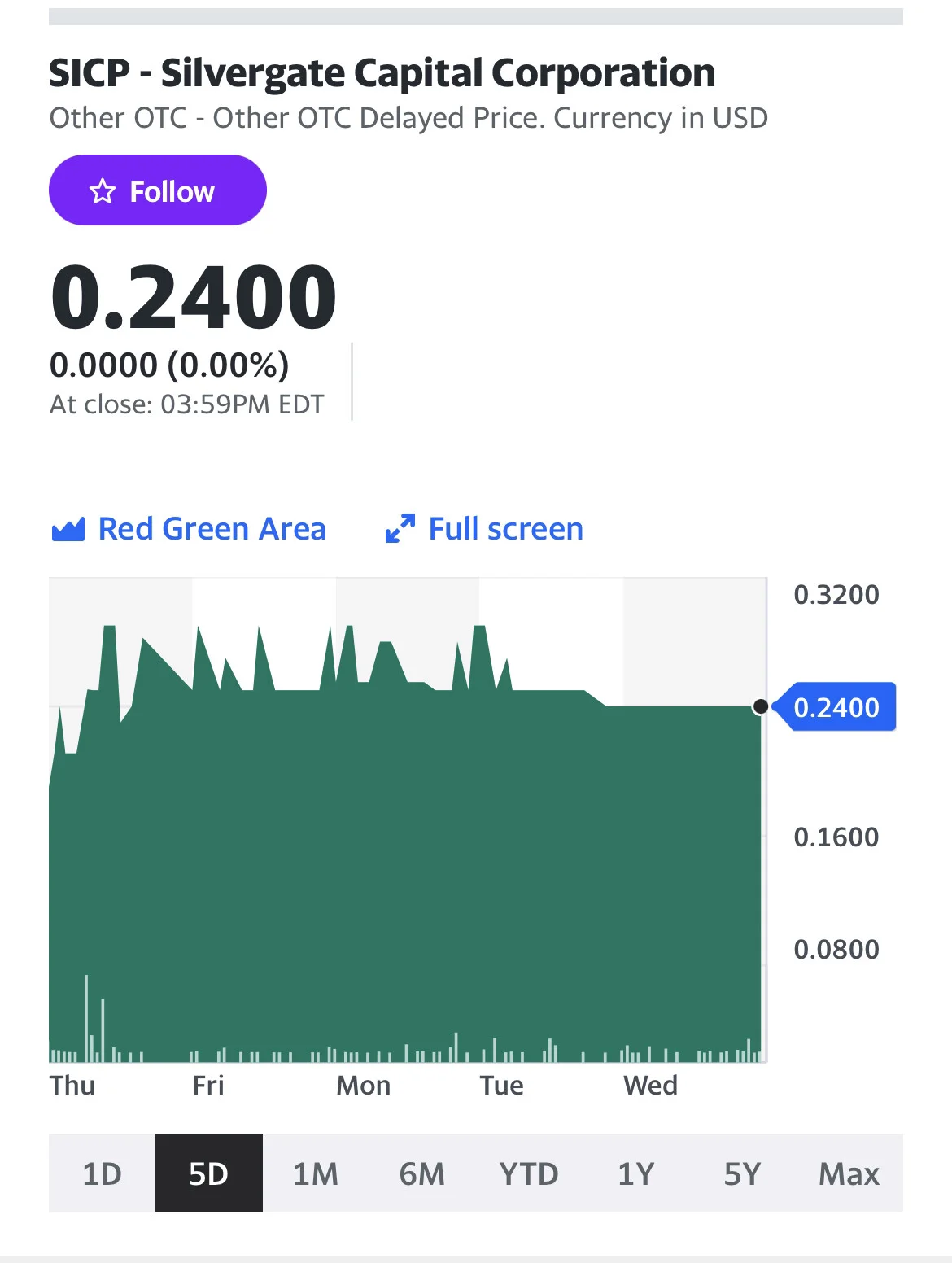Click the Thu label on chart axis

(x=72, y=1086)
